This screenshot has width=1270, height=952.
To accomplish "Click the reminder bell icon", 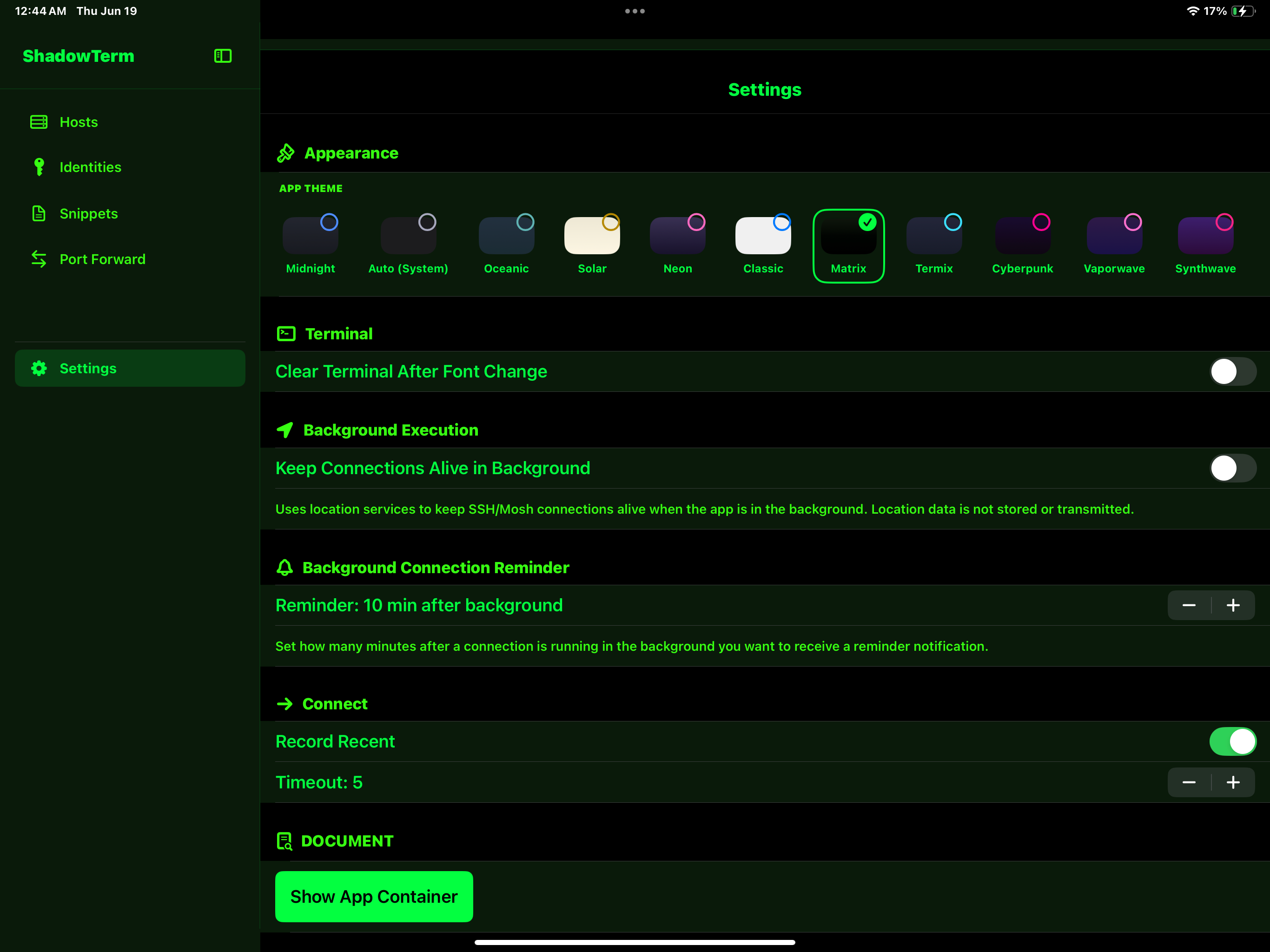I will (285, 567).
